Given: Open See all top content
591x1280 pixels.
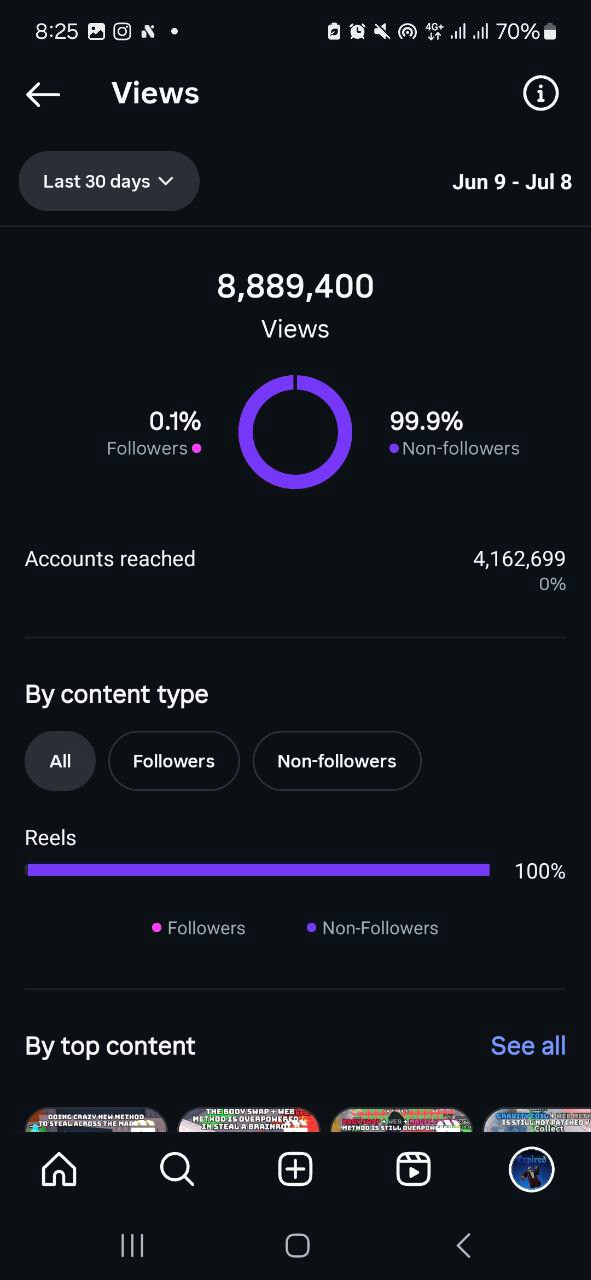Looking at the screenshot, I should pos(528,1046).
